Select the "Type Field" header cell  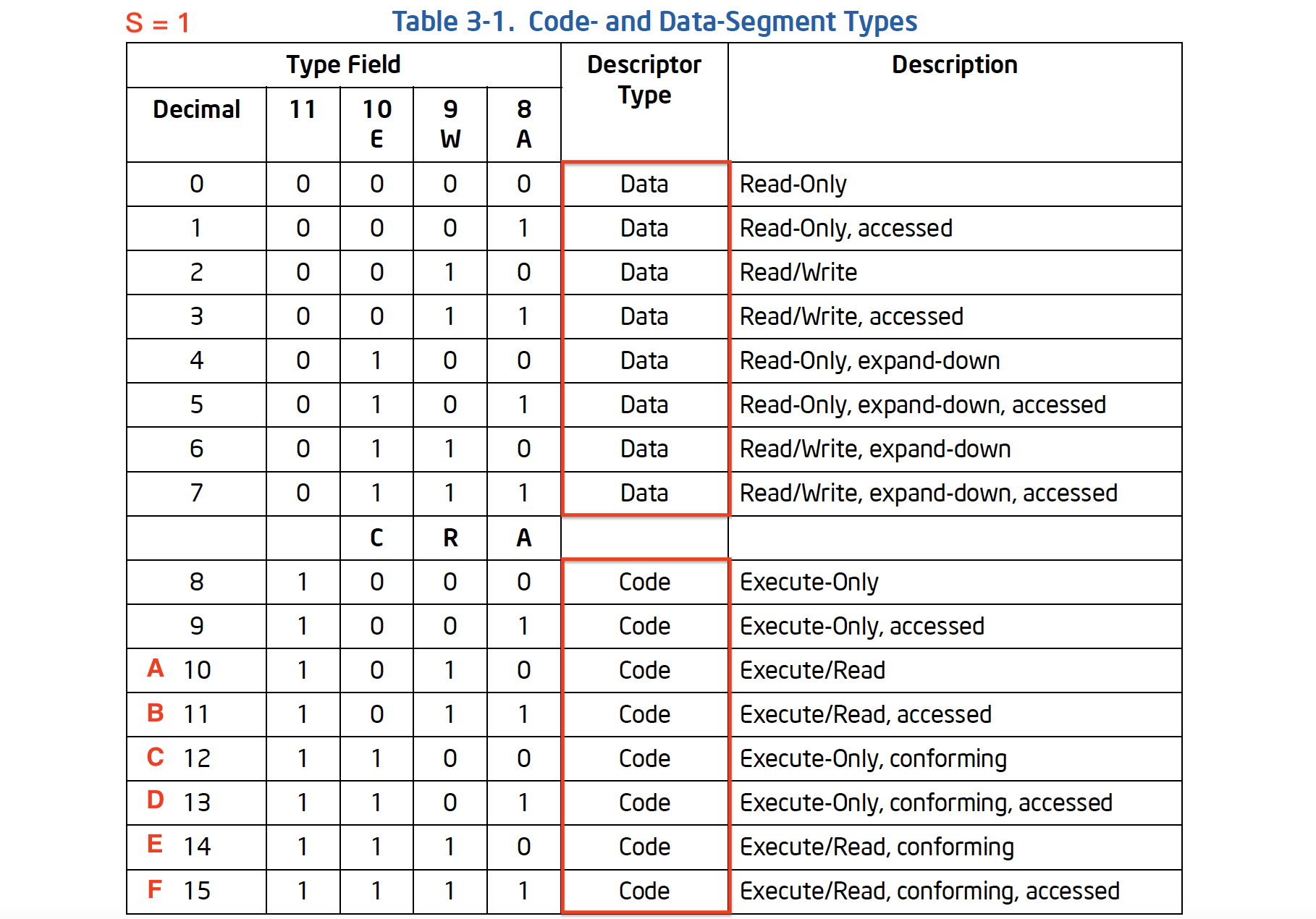(x=343, y=65)
